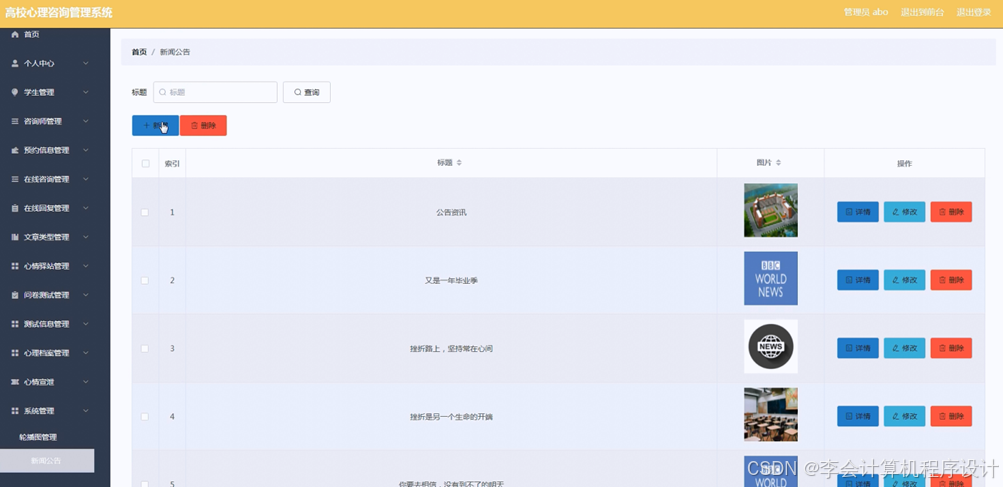Click the icon beside 预约信息管理
Image resolution: width=1003 pixels, height=487 pixels.
click(15, 150)
